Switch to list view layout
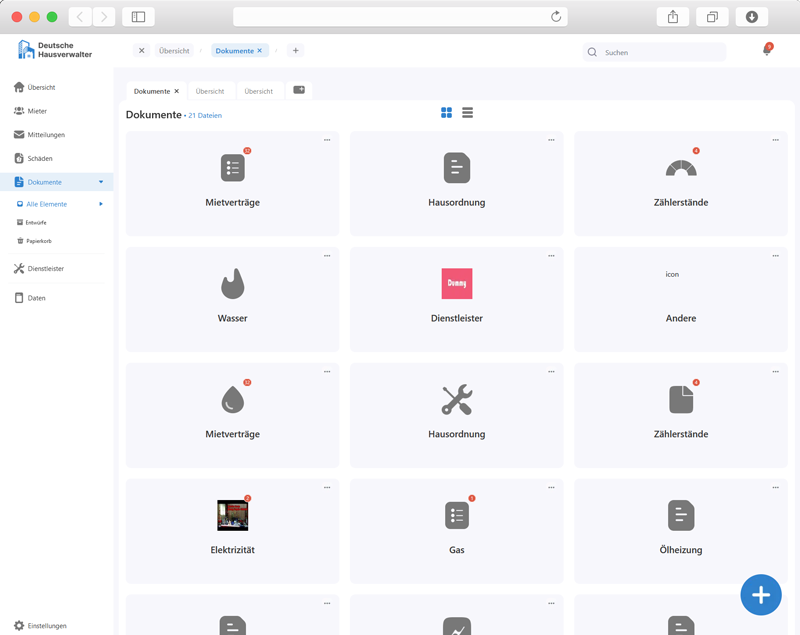The image size is (800, 635). (x=467, y=113)
